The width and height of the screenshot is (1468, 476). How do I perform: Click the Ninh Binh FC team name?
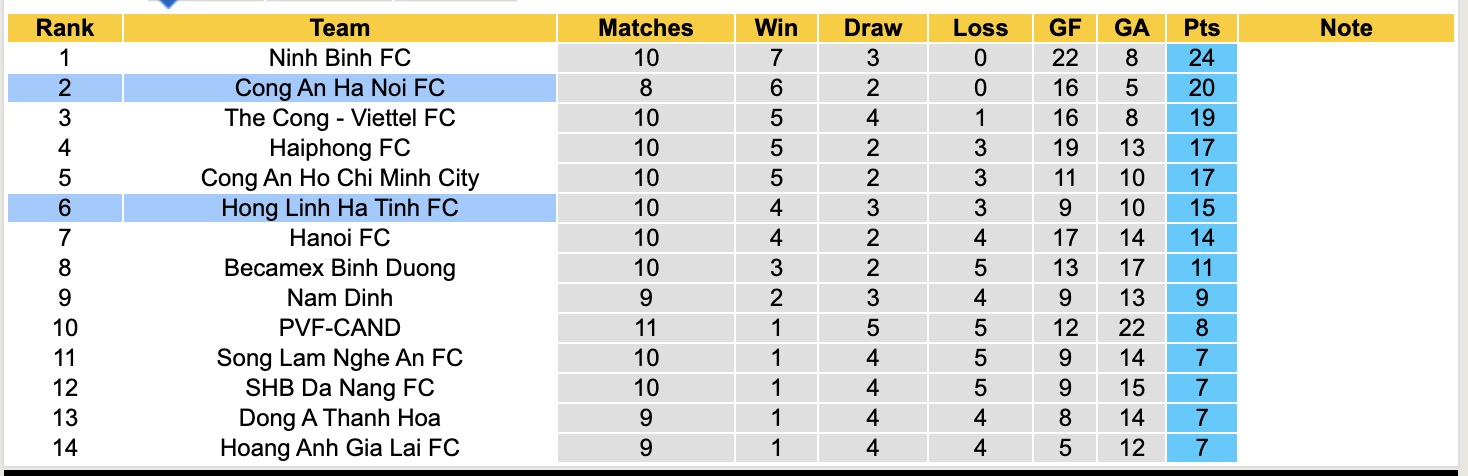point(340,58)
